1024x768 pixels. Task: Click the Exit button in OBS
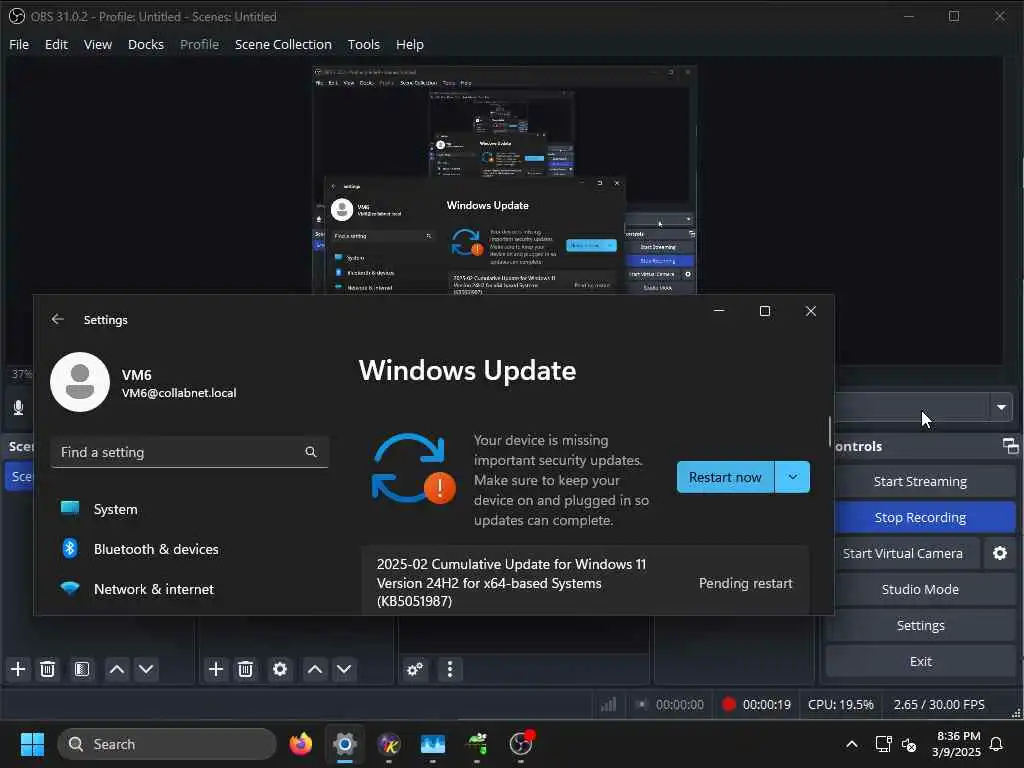920,661
